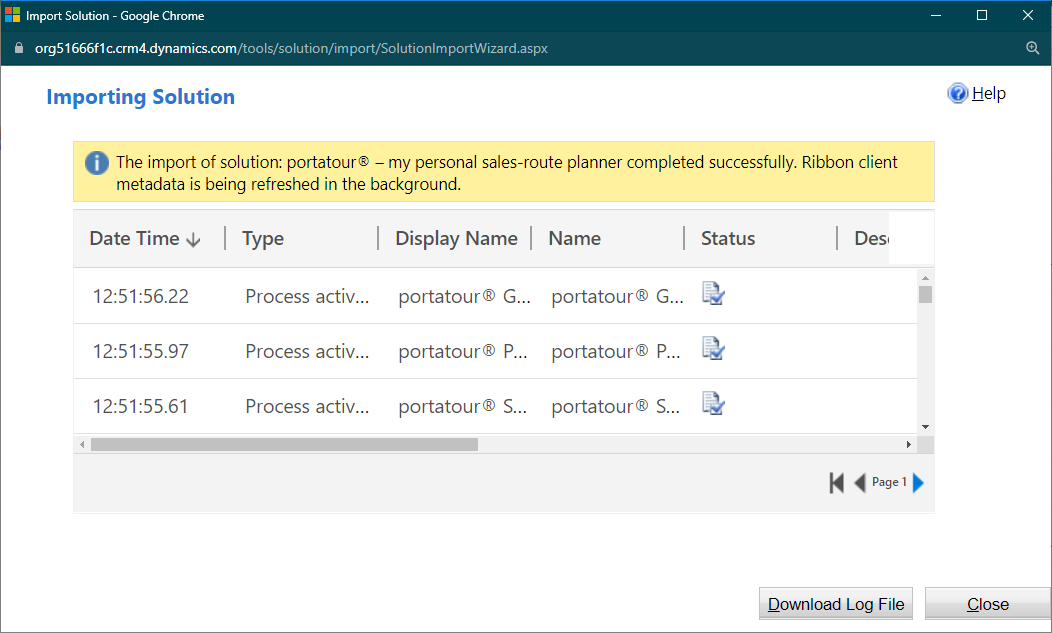Viewport: 1052px width, 633px height.
Task: Sort by the Date Time column header
Action: click(134, 238)
